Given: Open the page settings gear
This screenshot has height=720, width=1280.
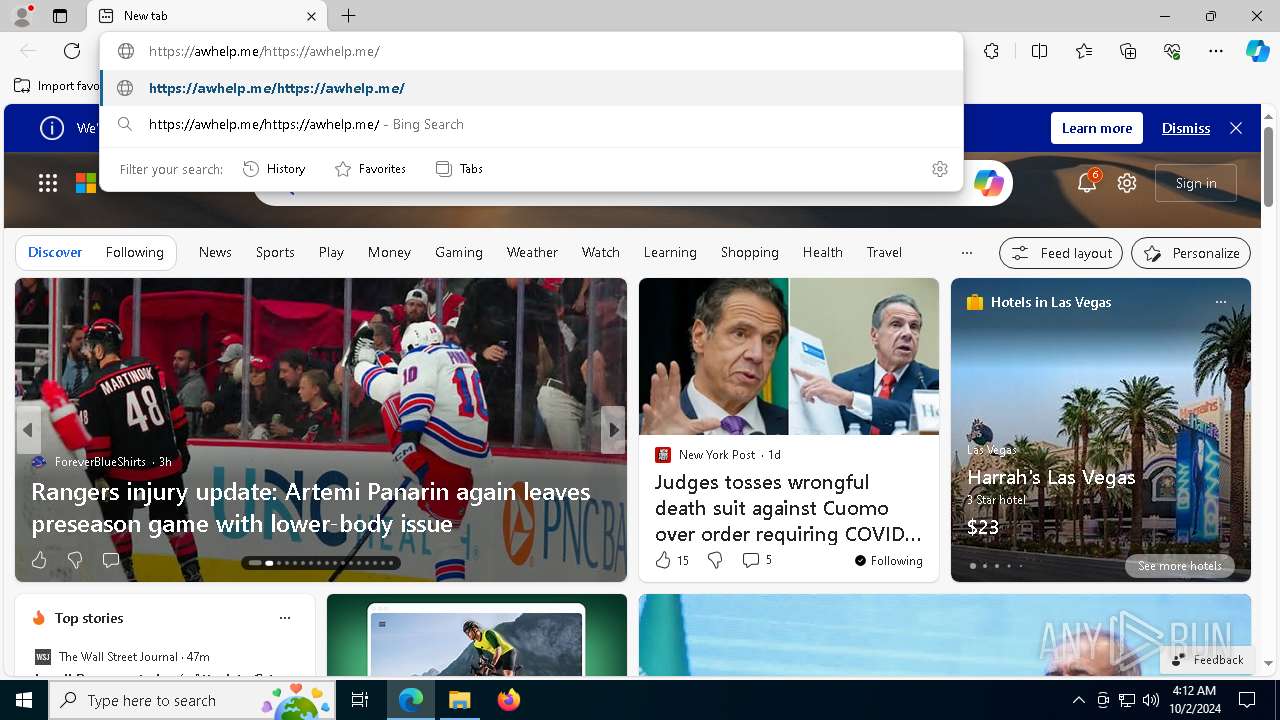Looking at the screenshot, I should pos(1127,183).
